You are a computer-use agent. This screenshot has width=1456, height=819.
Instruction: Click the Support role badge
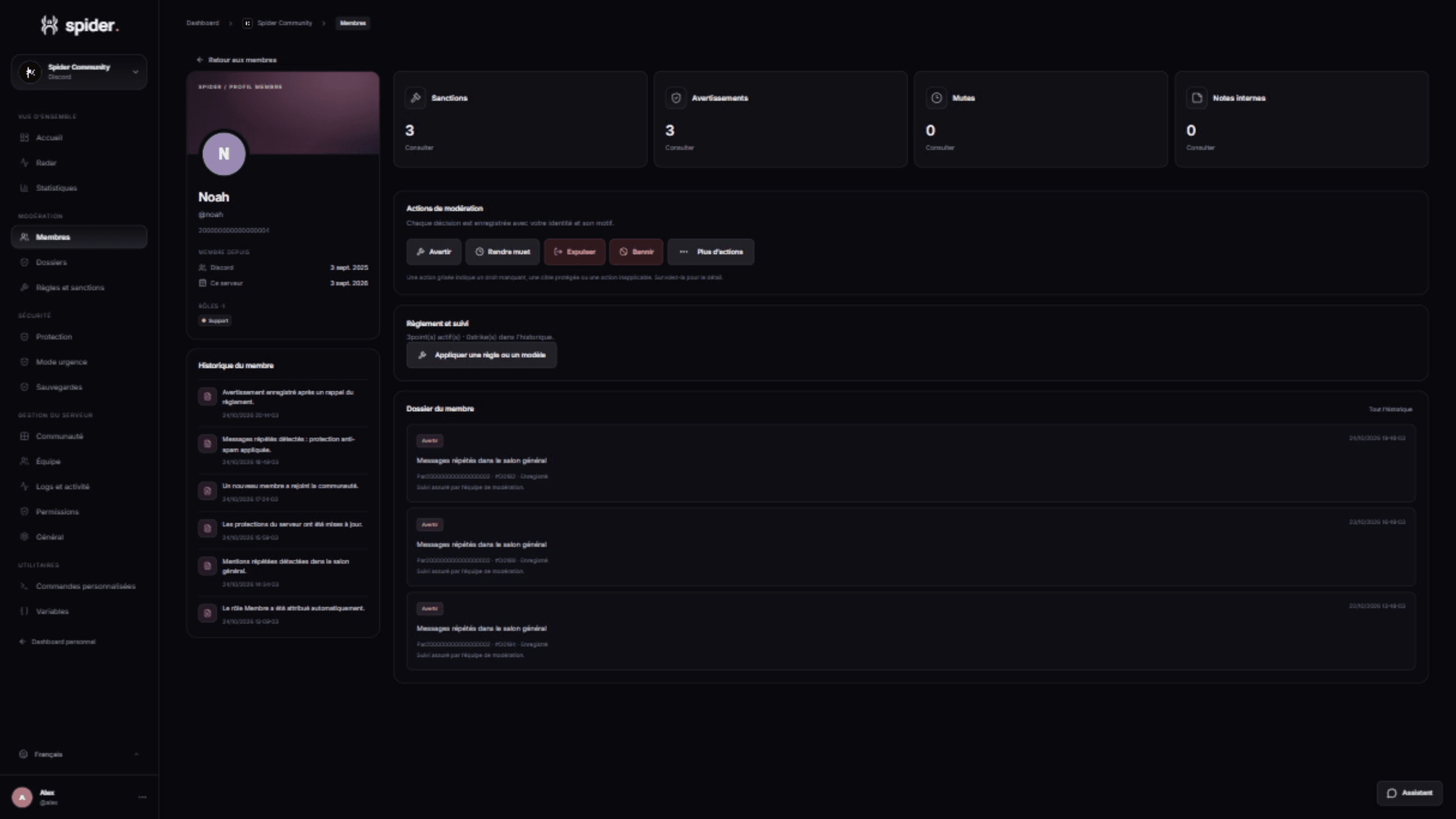215,321
